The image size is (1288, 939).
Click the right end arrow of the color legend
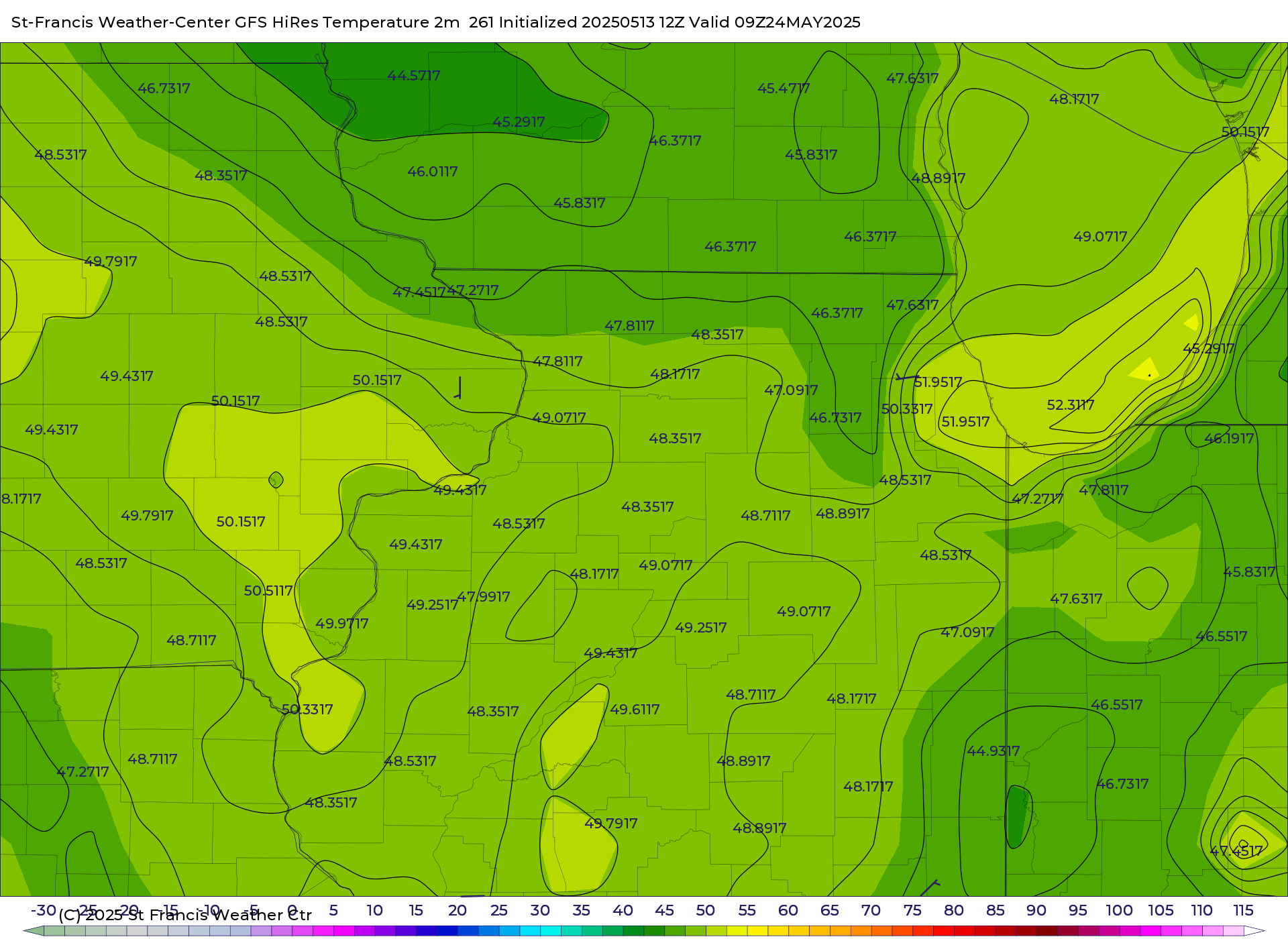pos(1254,931)
